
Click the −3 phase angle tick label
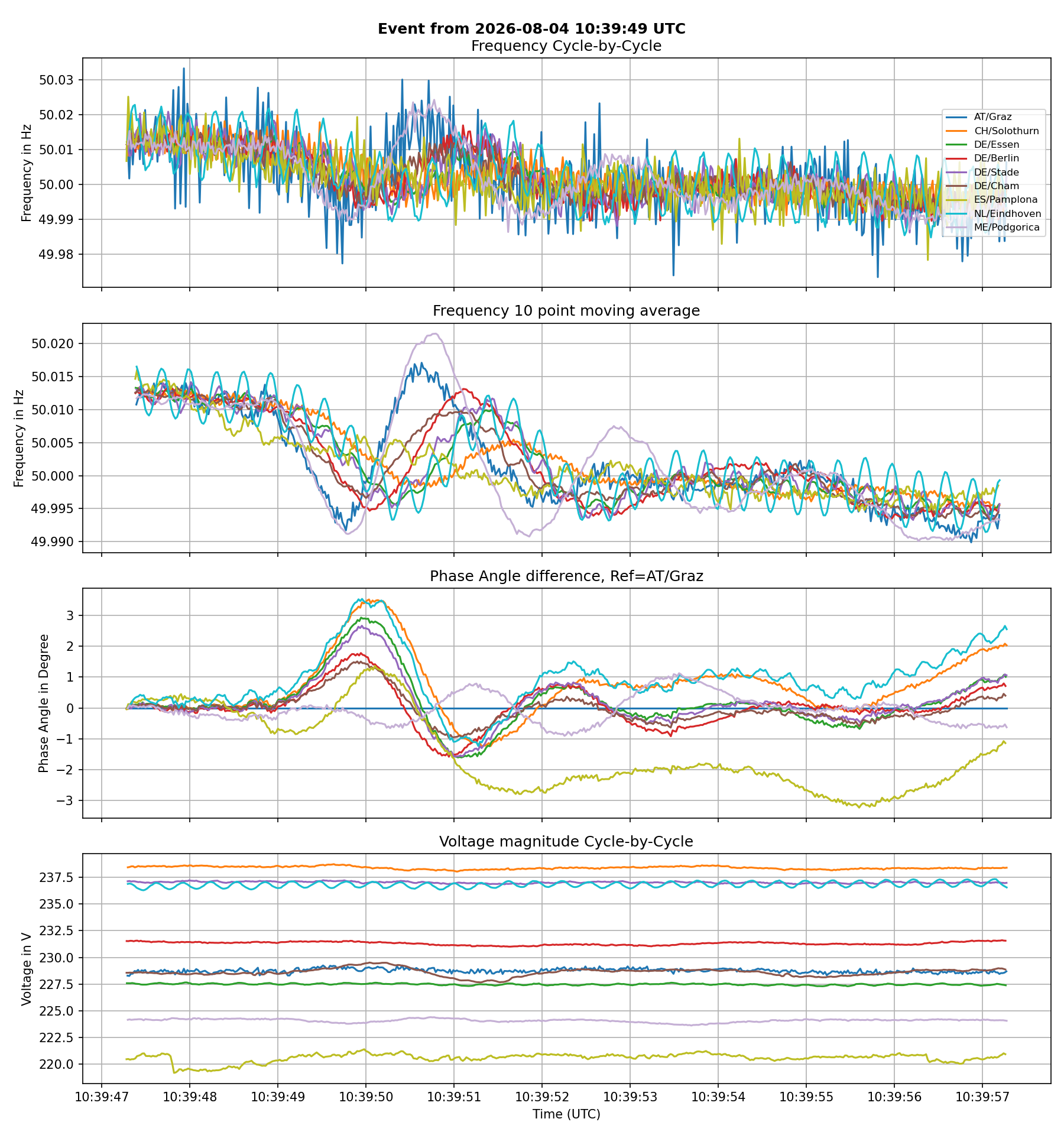tap(65, 801)
